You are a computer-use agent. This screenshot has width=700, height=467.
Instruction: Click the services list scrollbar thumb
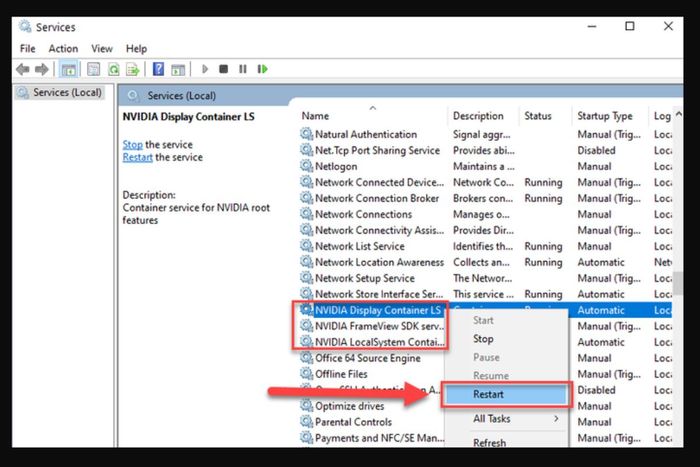tap(678, 283)
